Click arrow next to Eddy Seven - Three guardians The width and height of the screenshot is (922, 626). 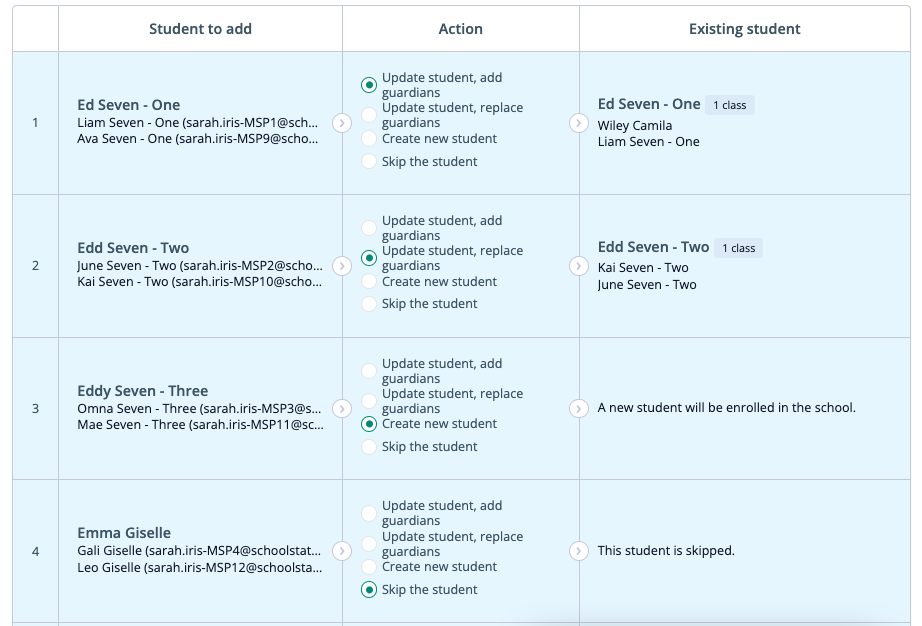point(342,408)
